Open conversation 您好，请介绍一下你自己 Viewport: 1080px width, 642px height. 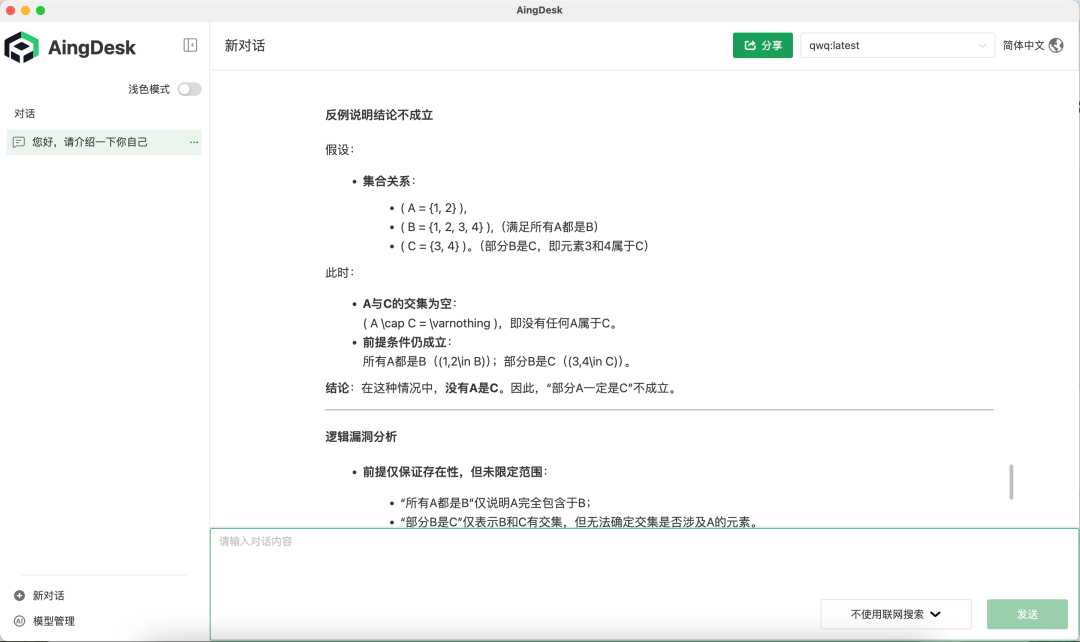pyautogui.click(x=104, y=142)
